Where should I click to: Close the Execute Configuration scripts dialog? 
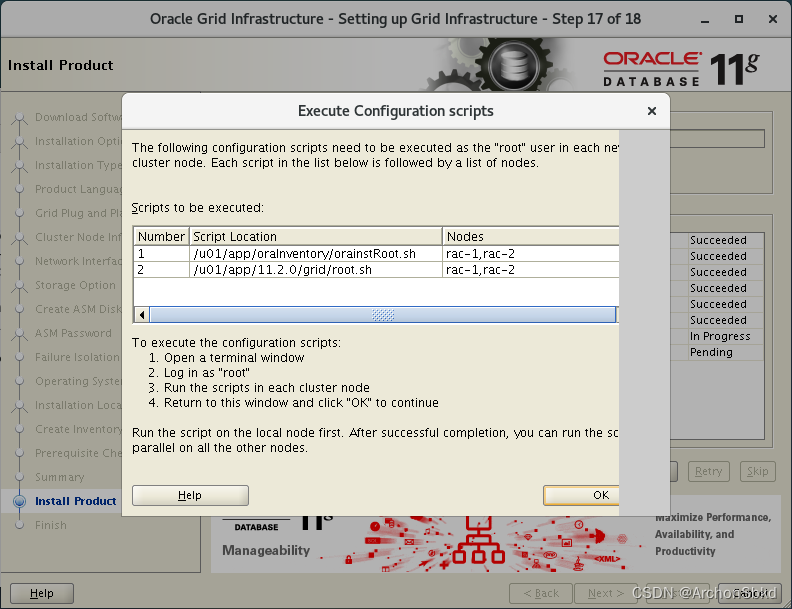pos(652,111)
